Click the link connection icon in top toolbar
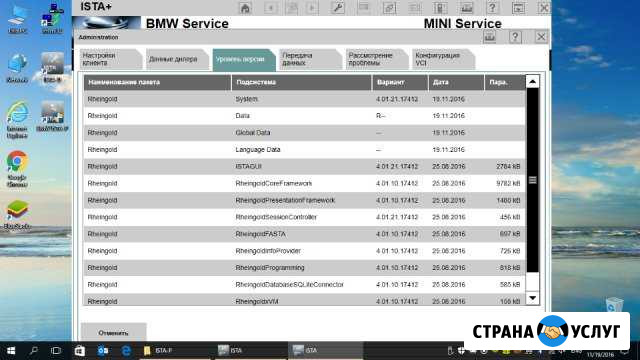This screenshot has width=640, height=360. [x=389, y=8]
